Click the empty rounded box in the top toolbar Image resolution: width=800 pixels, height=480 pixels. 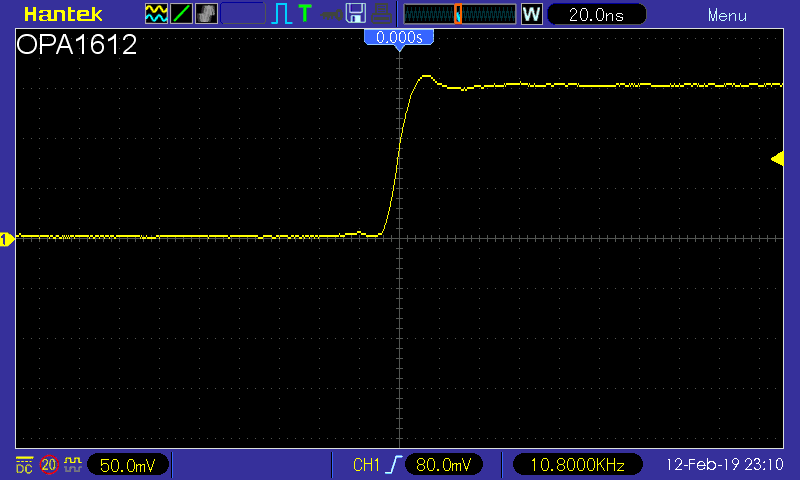[243, 14]
